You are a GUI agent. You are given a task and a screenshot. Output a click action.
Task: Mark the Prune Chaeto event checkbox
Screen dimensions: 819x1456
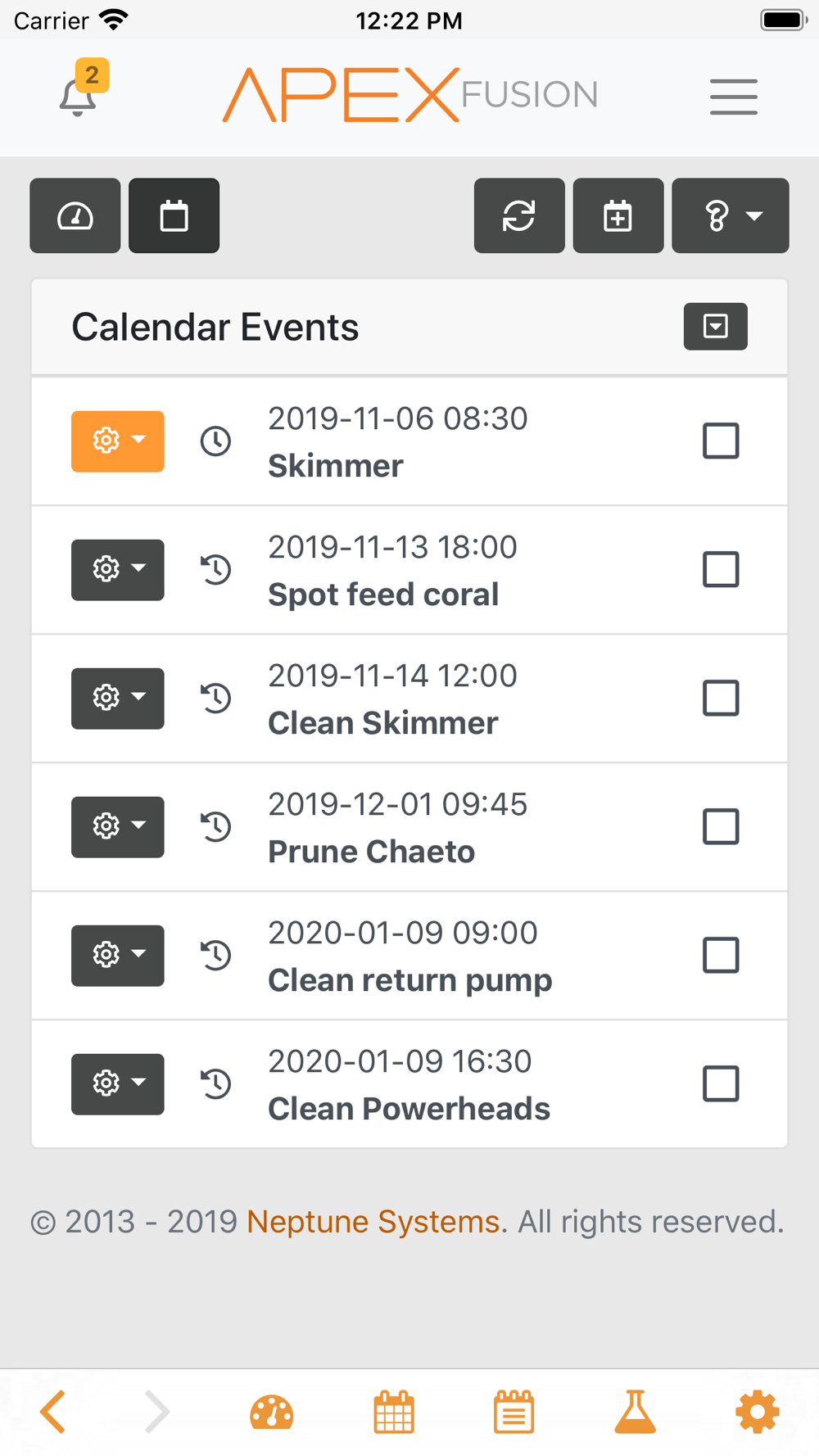point(721,826)
